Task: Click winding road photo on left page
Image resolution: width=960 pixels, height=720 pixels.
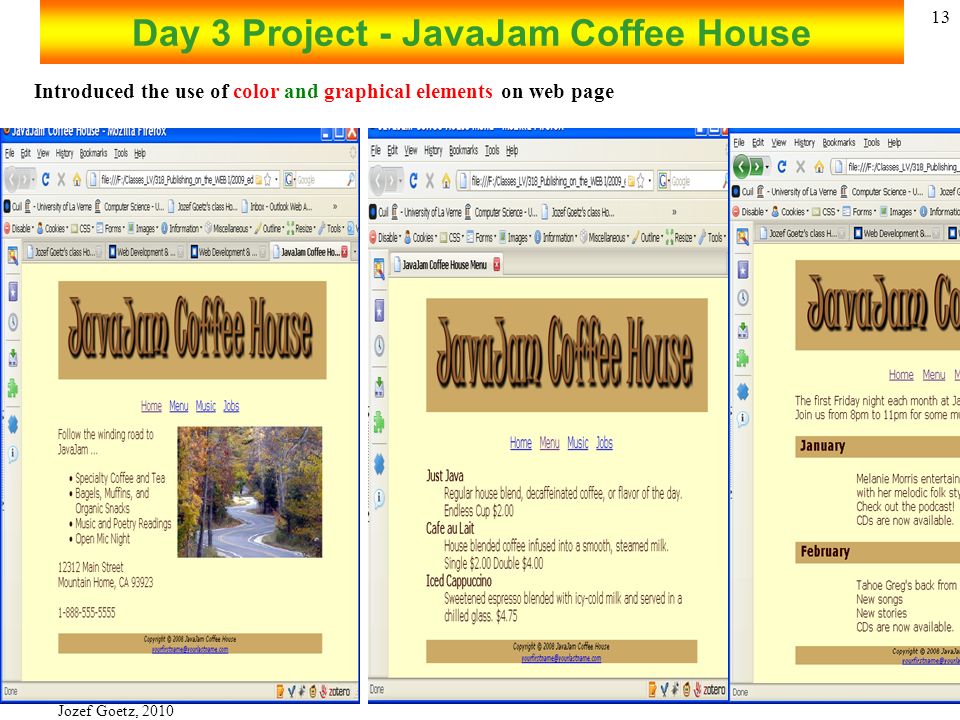Action: pos(249,492)
